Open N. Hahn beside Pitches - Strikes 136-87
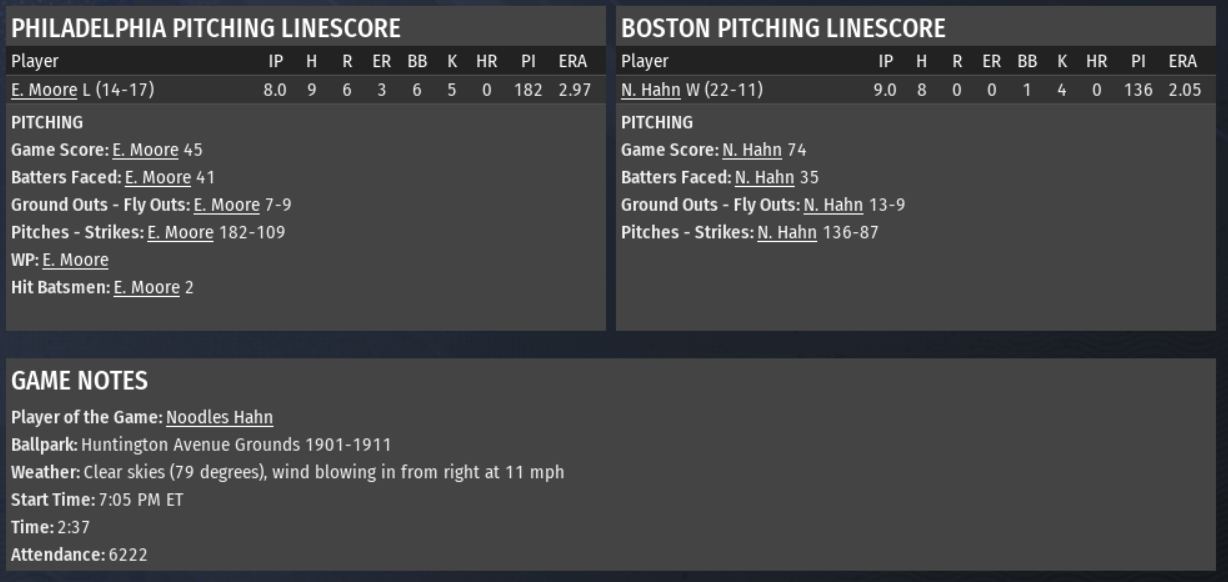Viewport: 1228px width, 582px height. [x=787, y=233]
